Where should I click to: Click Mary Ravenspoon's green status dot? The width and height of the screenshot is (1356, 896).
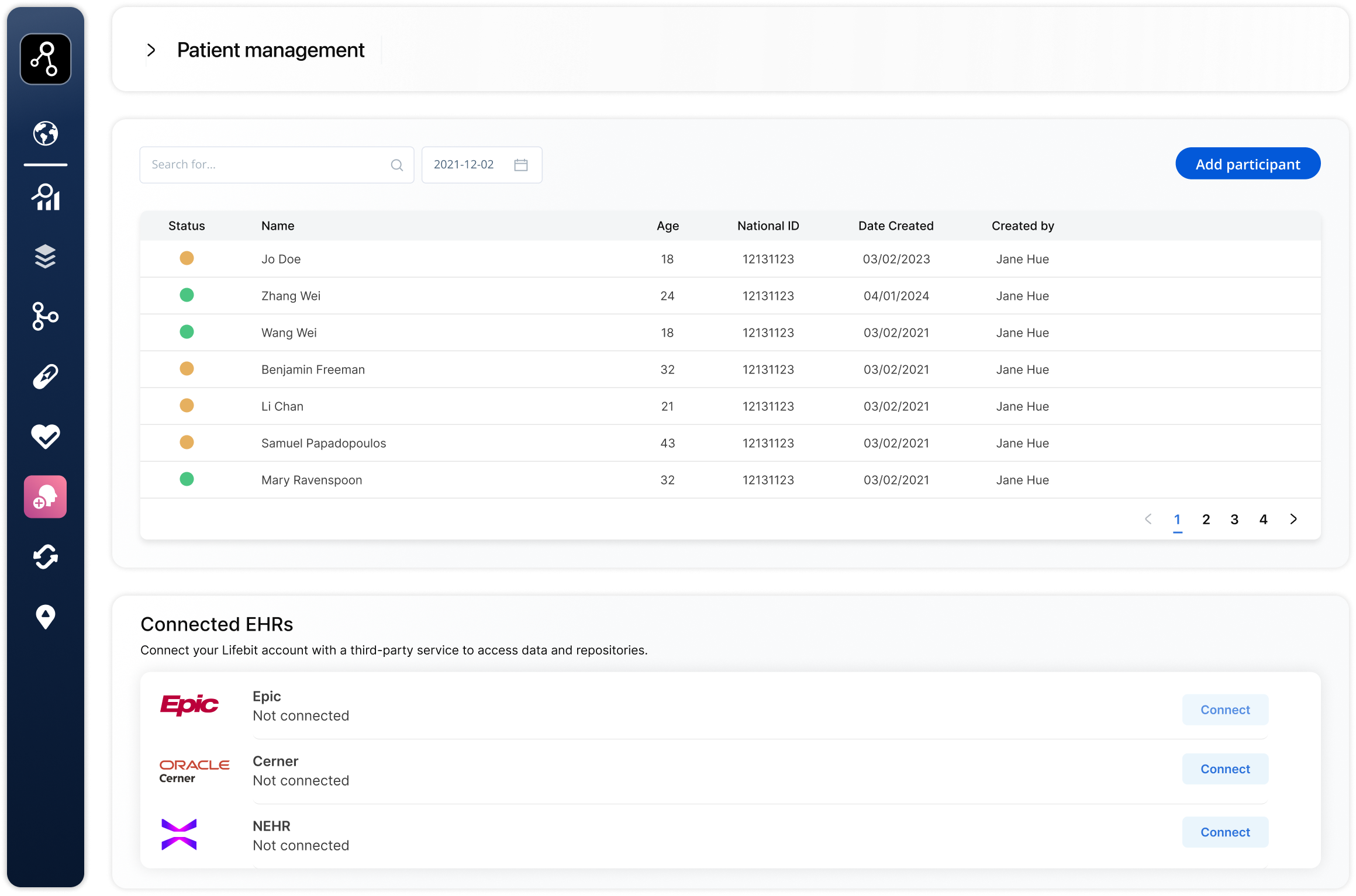[x=187, y=479]
